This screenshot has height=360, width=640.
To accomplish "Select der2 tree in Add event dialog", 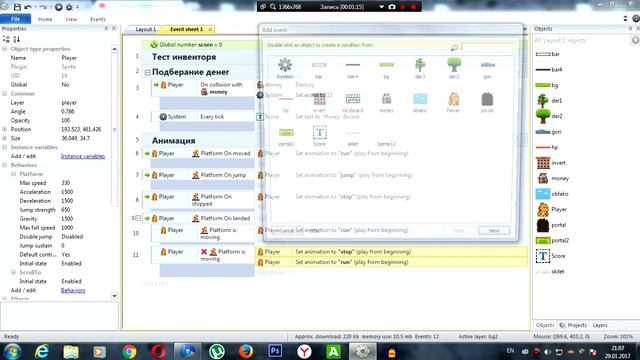I will [454, 68].
